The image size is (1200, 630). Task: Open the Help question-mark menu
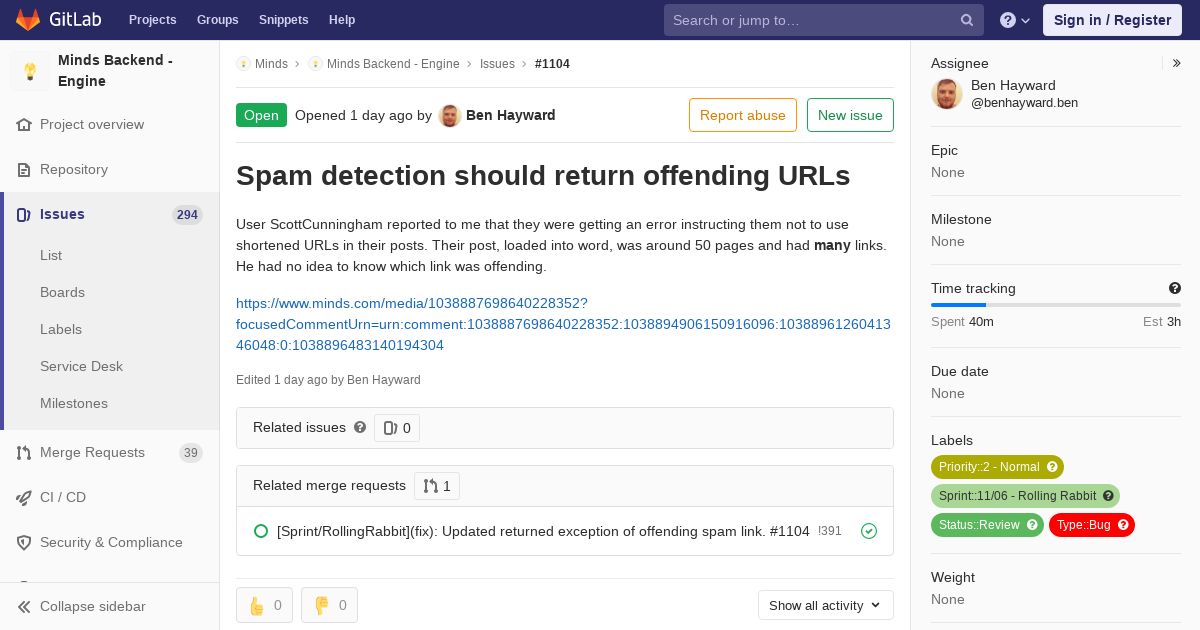[1015, 20]
